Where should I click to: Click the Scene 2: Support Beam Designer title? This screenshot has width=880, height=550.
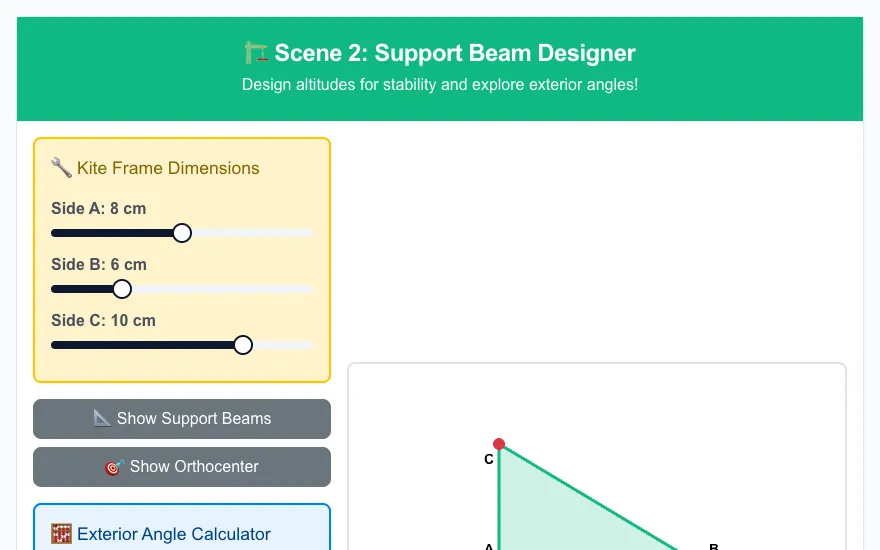click(455, 53)
